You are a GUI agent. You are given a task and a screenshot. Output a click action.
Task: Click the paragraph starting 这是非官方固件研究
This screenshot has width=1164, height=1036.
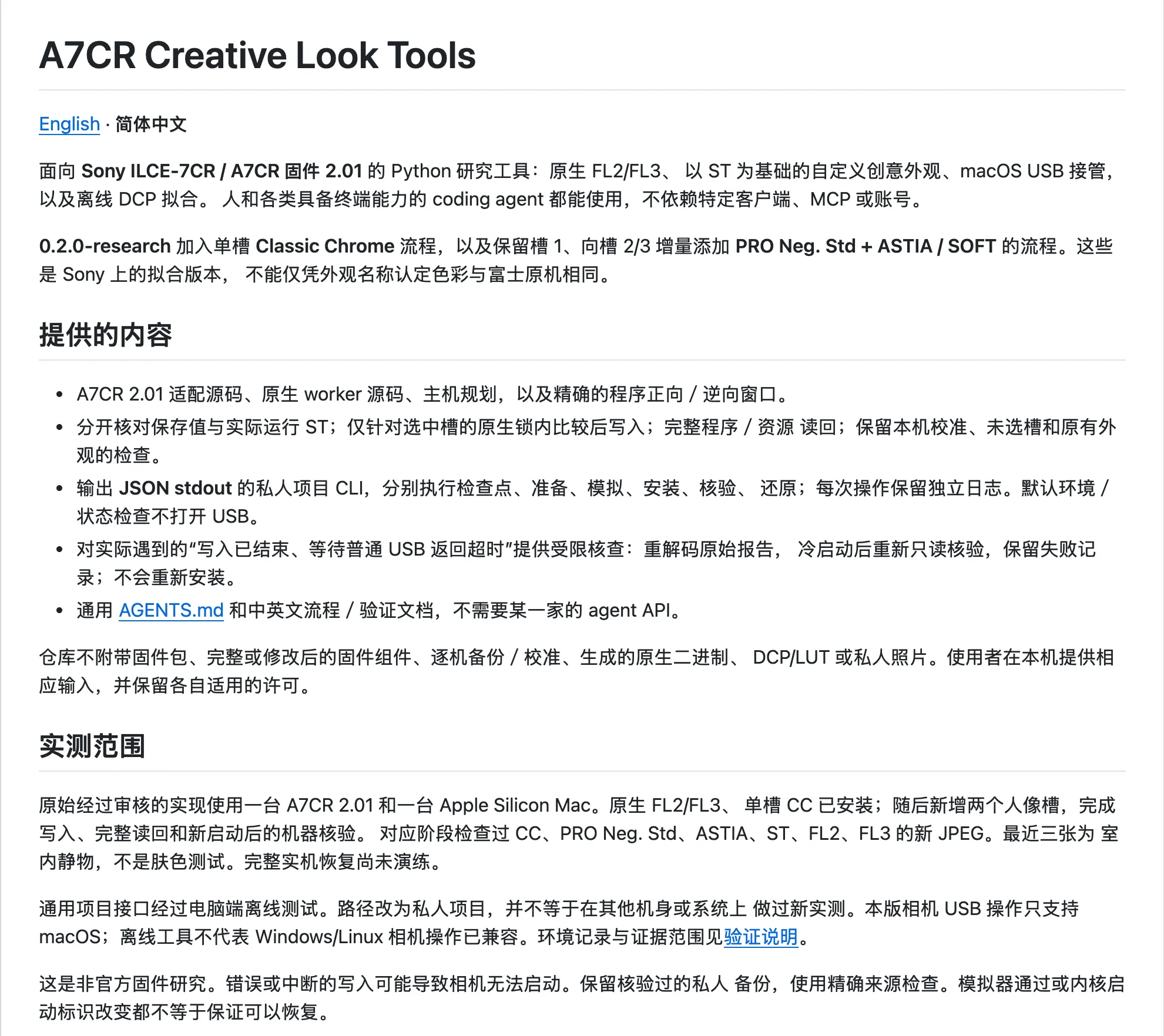pyautogui.click(x=582, y=998)
